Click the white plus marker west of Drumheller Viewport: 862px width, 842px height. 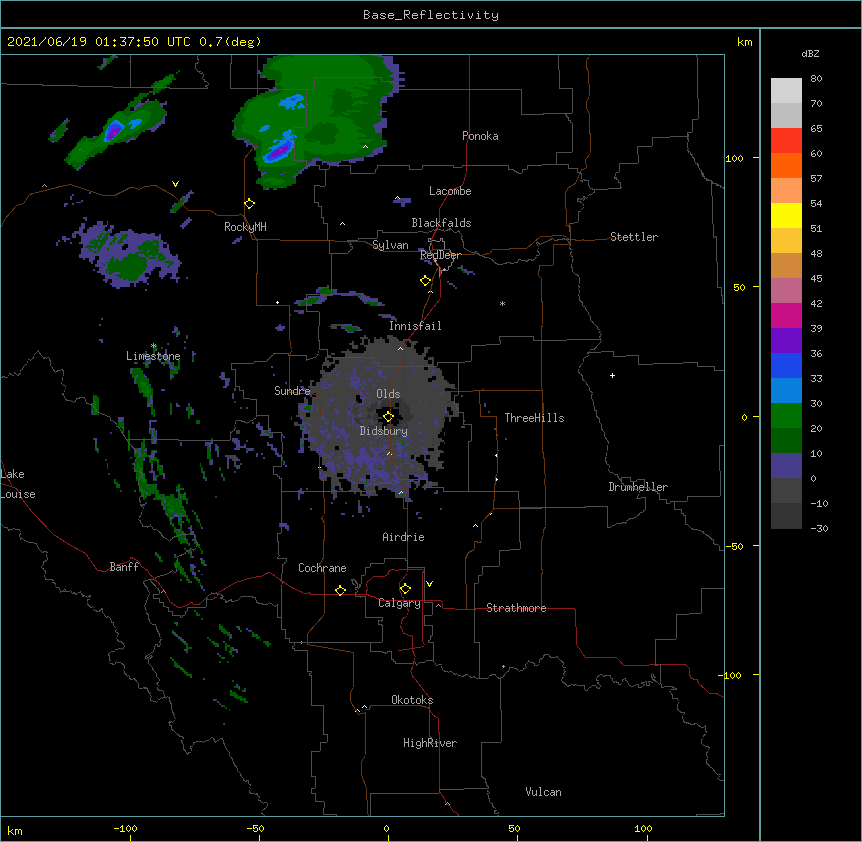[612, 375]
